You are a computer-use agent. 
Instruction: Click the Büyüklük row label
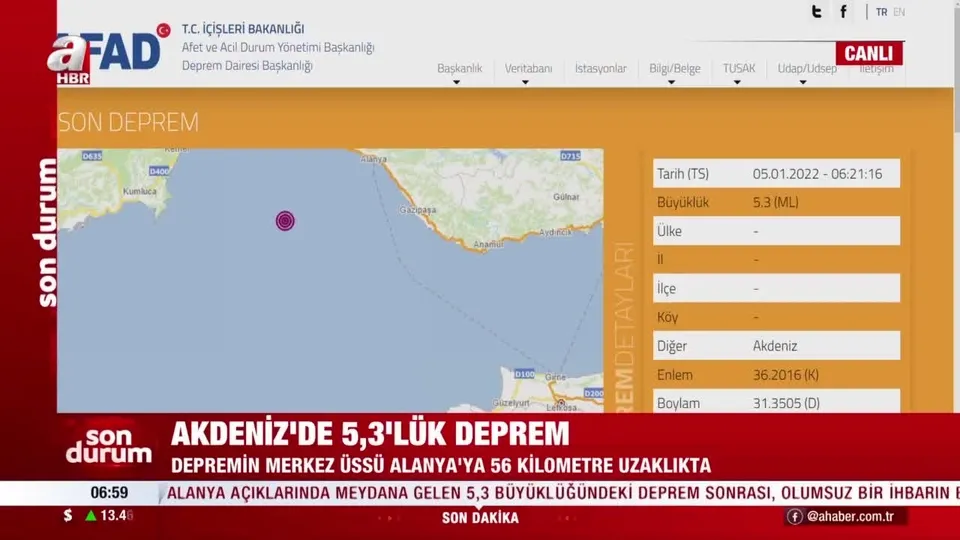[x=683, y=202]
